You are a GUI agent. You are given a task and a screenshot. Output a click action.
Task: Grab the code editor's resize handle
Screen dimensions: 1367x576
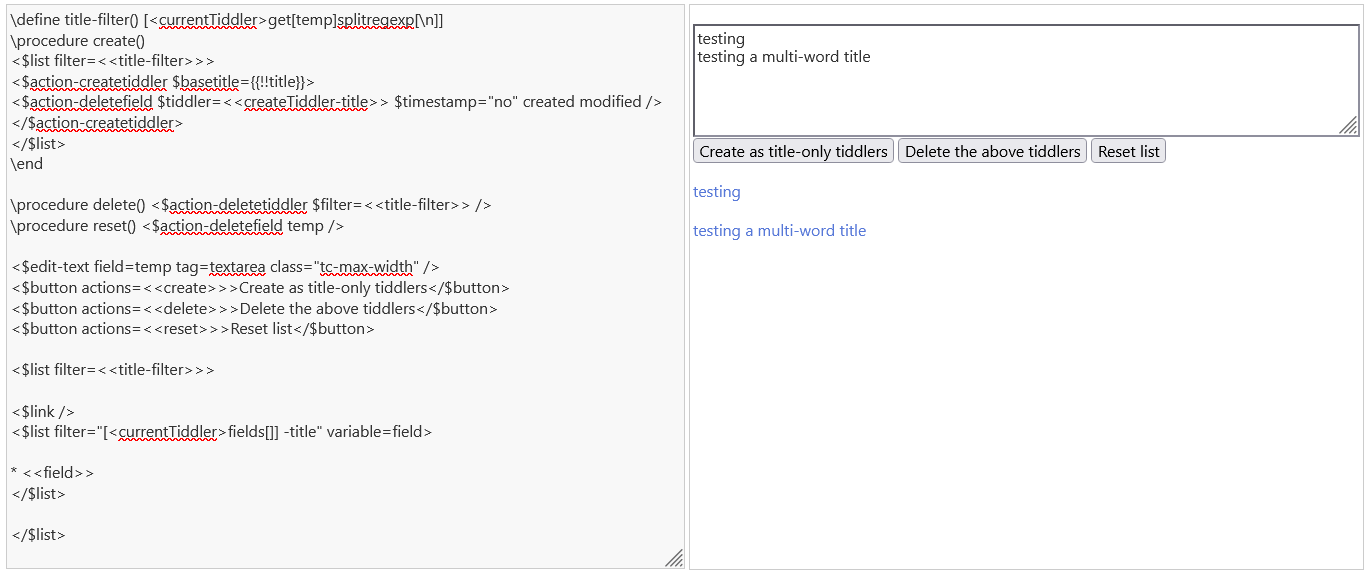tap(675, 558)
